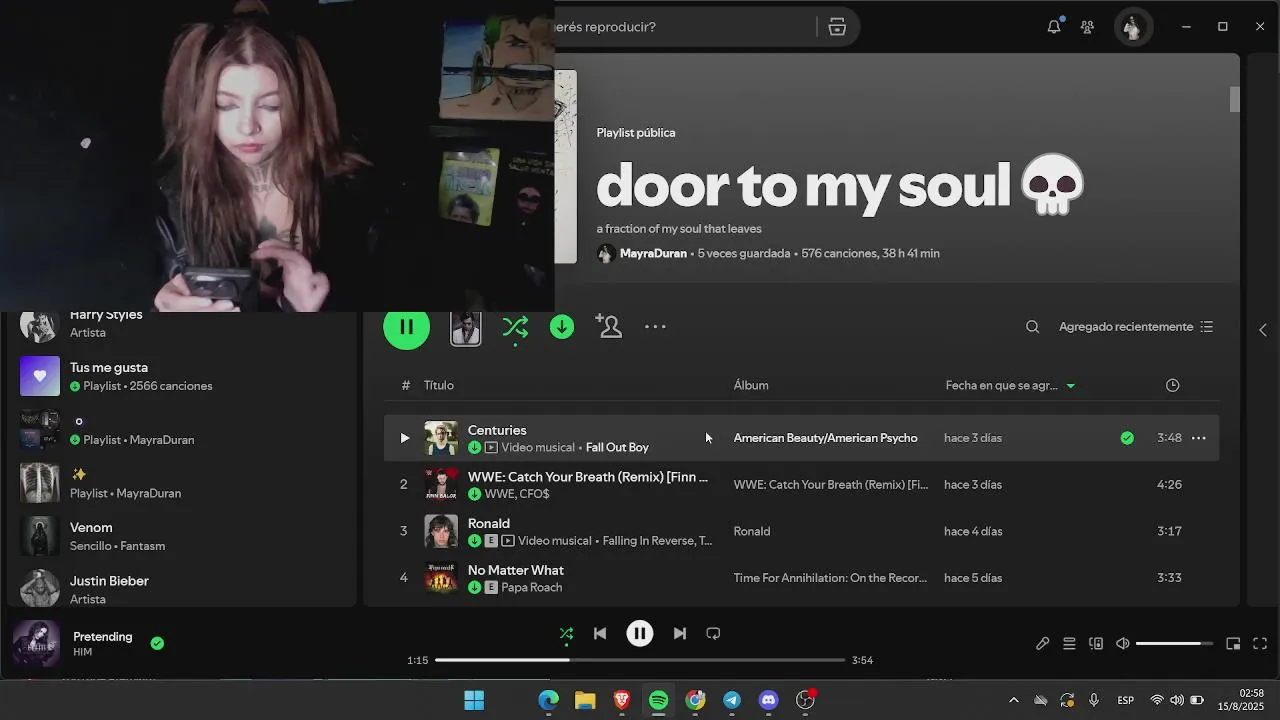Screen dimensions: 1280x720
Task: Open File Explorer from the taskbar
Action: [585, 700]
